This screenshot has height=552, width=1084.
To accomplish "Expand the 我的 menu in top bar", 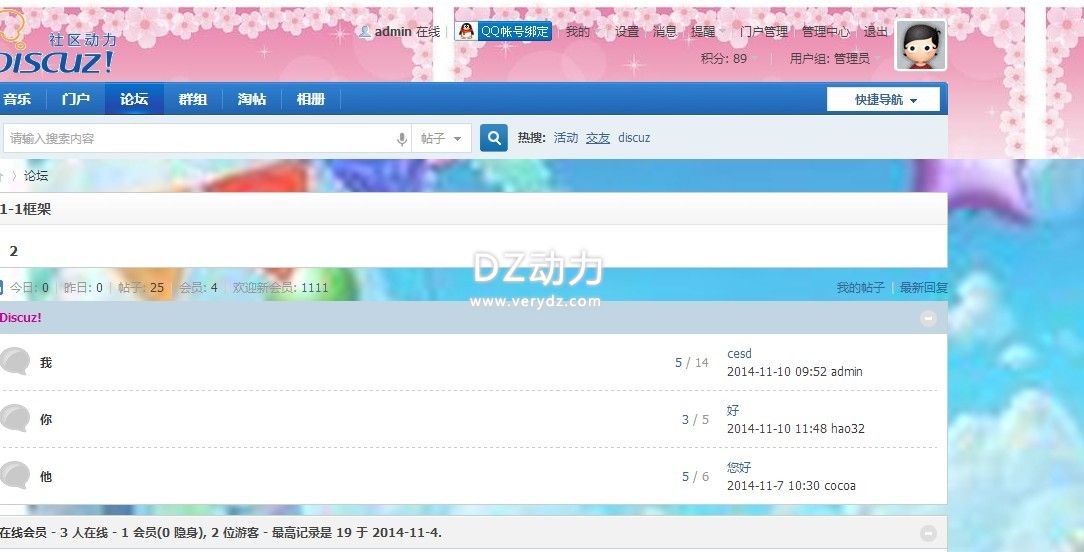I will (578, 32).
